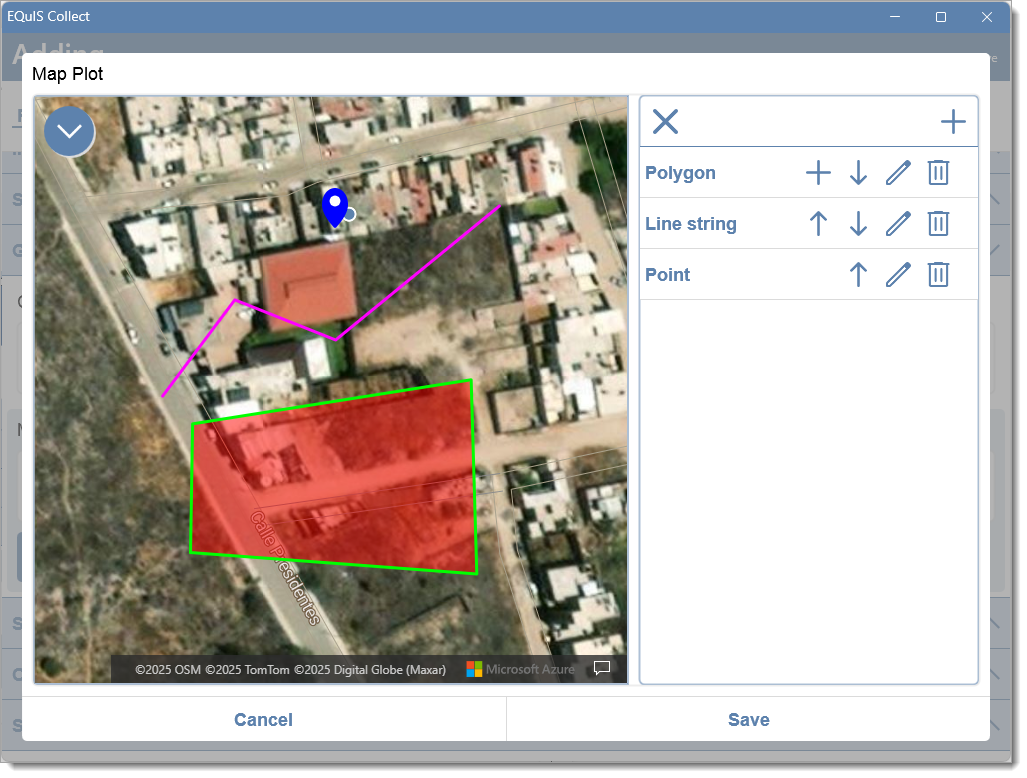This screenshot has height=778, width=1027.
Task: Click the Calle Presidentes street label
Action: click(x=286, y=568)
